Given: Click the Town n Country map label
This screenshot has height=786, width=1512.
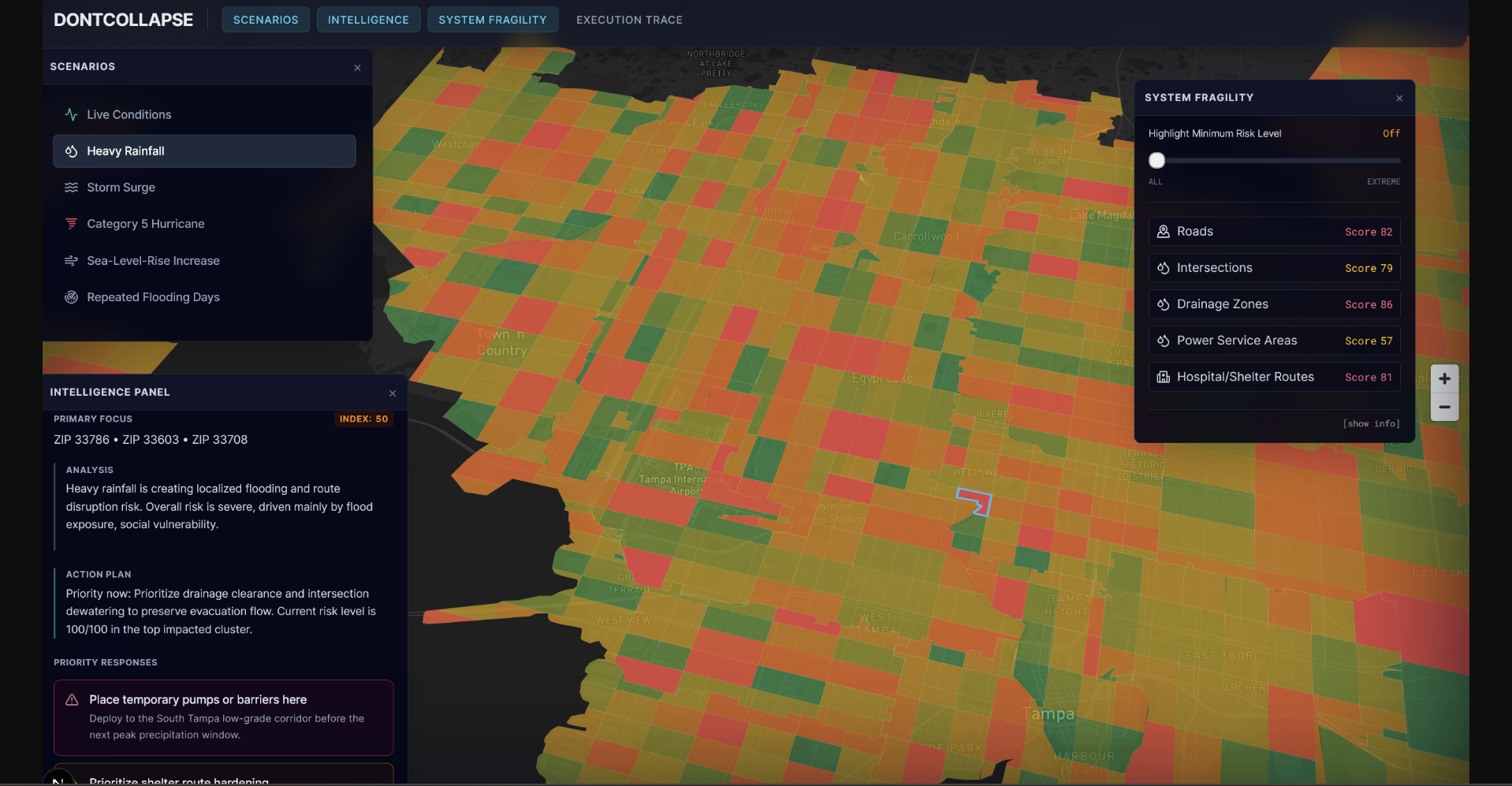Looking at the screenshot, I should (x=501, y=342).
